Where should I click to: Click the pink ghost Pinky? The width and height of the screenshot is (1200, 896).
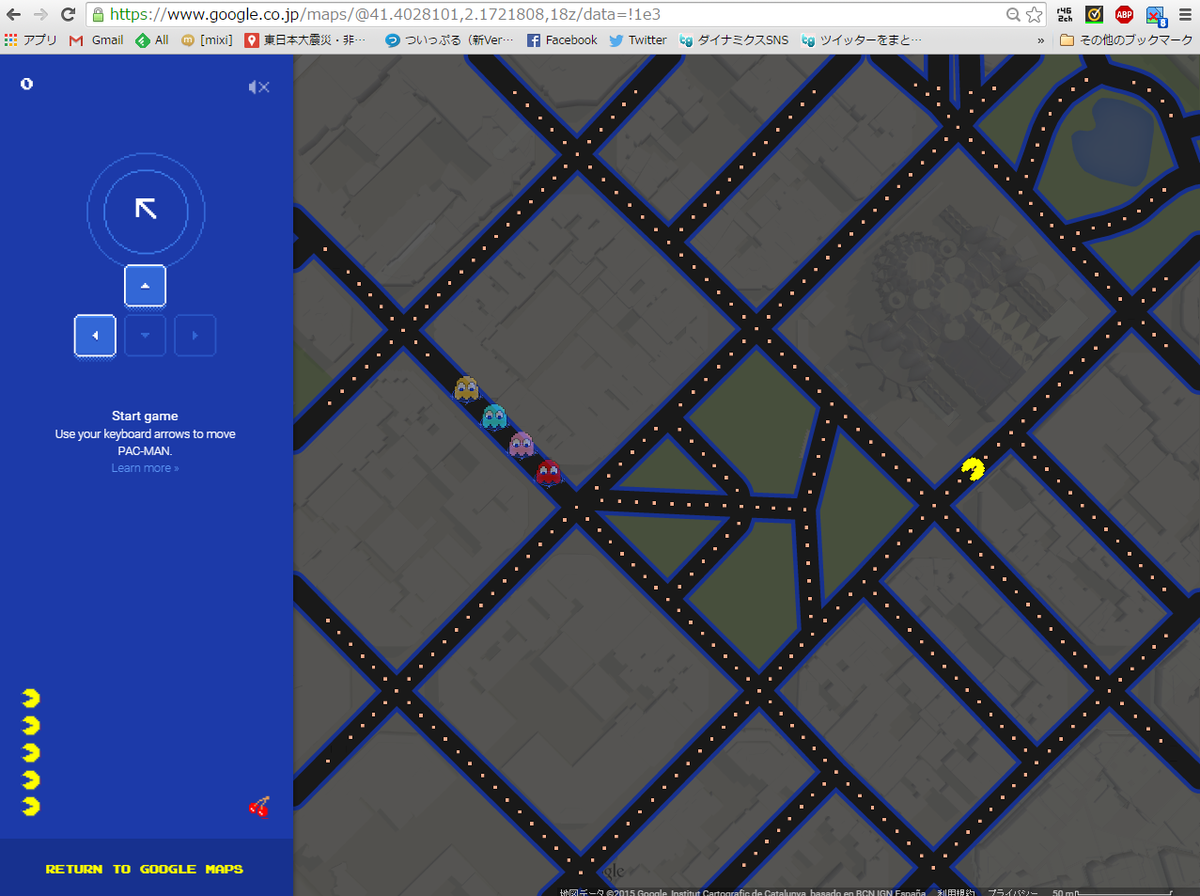(x=521, y=444)
